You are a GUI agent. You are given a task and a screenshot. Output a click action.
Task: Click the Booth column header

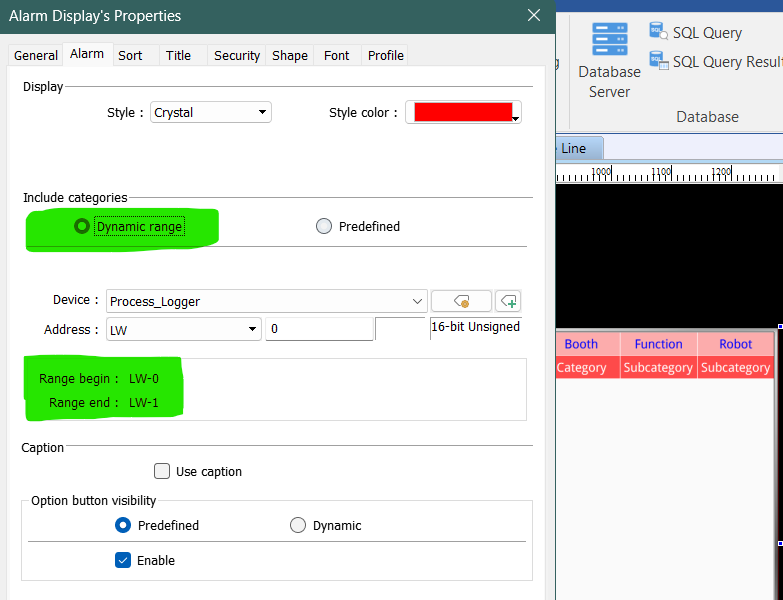coord(581,344)
